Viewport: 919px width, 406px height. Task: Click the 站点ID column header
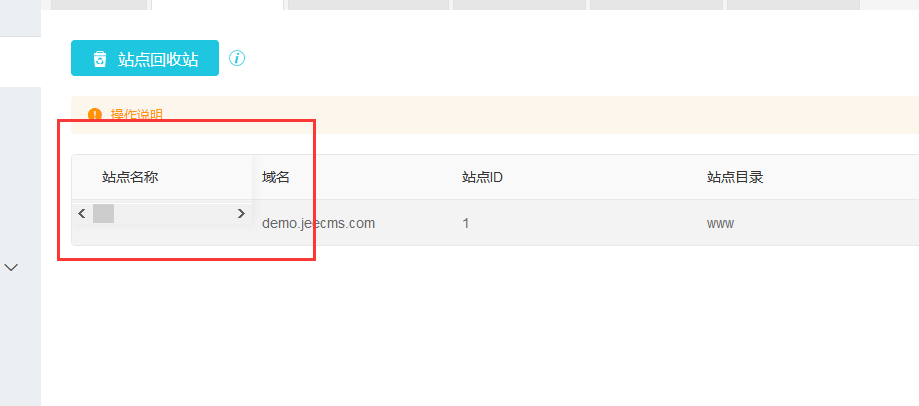pos(482,177)
